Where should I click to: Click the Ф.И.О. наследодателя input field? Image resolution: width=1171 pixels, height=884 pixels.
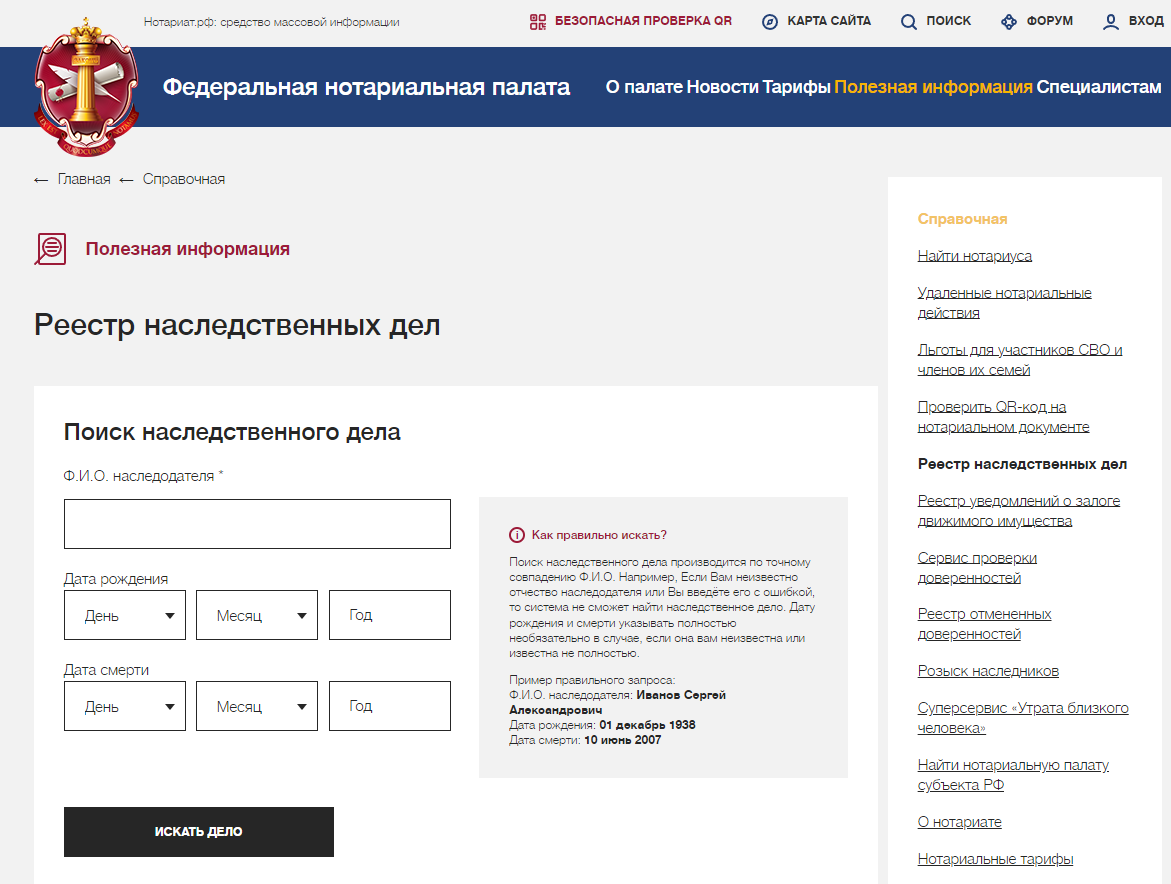[257, 523]
